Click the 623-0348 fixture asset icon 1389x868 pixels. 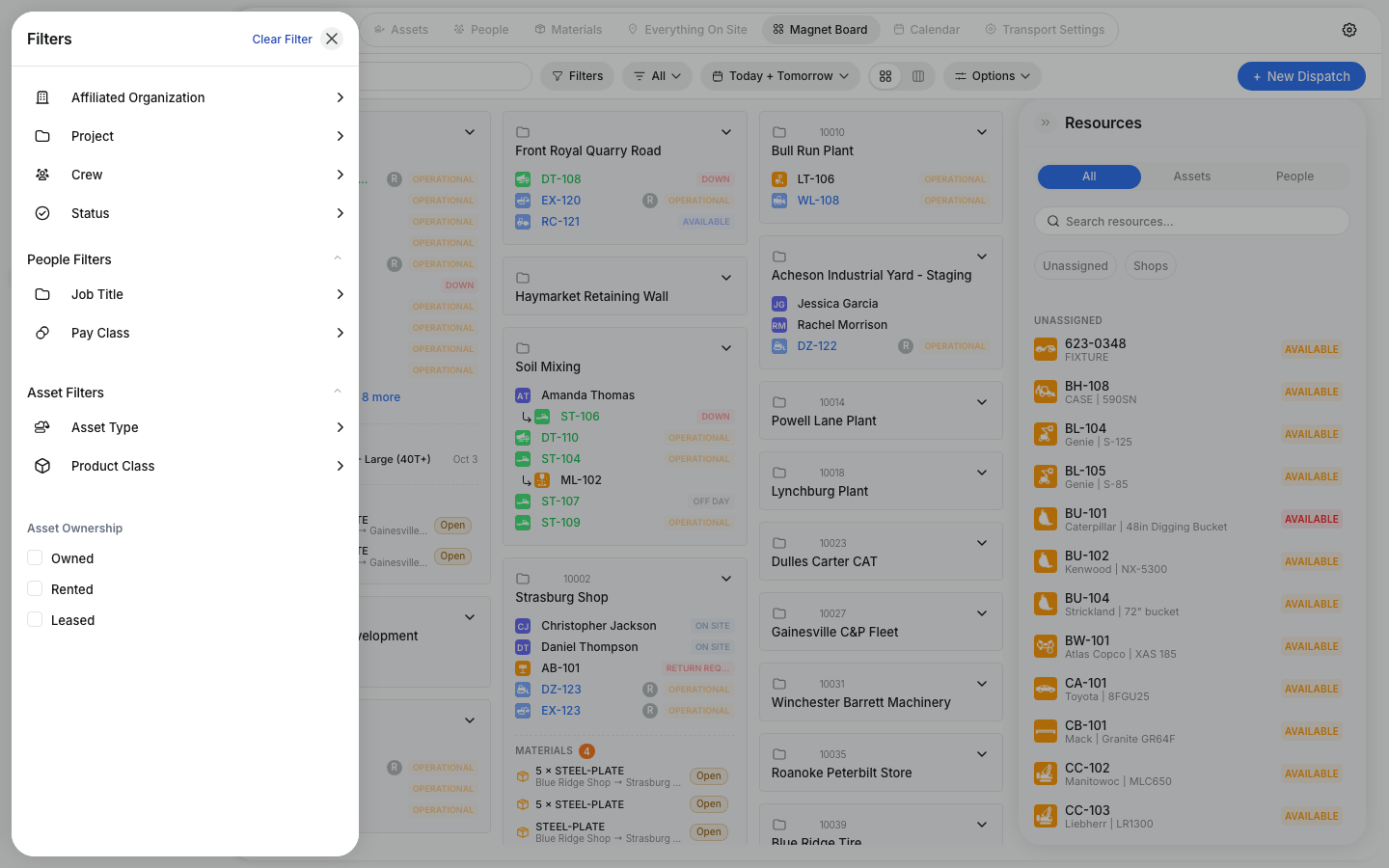[x=1046, y=349]
